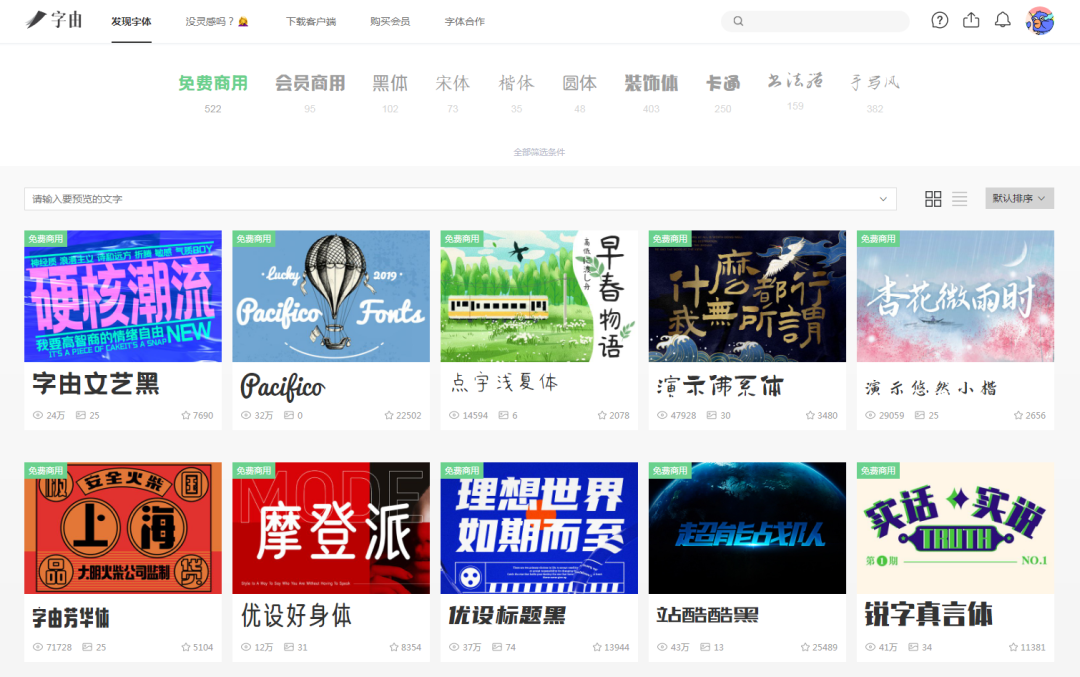Select the 免费商用 filter category
This screenshot has height=677, width=1080.
pos(213,83)
